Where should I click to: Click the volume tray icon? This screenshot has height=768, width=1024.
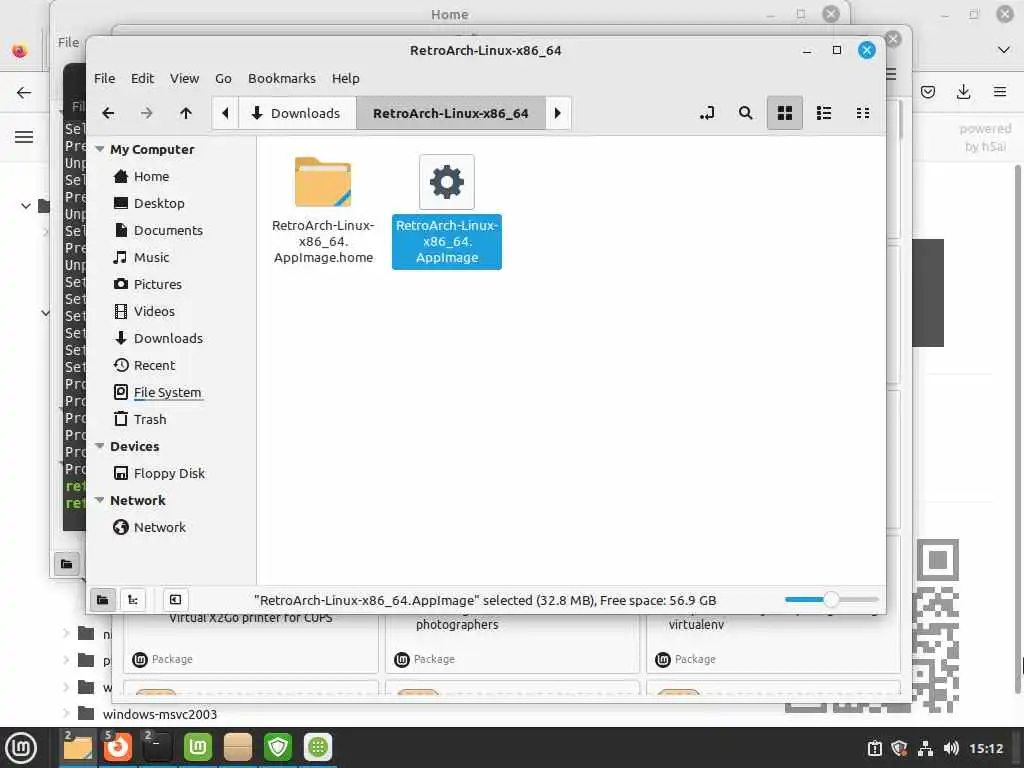(951, 748)
